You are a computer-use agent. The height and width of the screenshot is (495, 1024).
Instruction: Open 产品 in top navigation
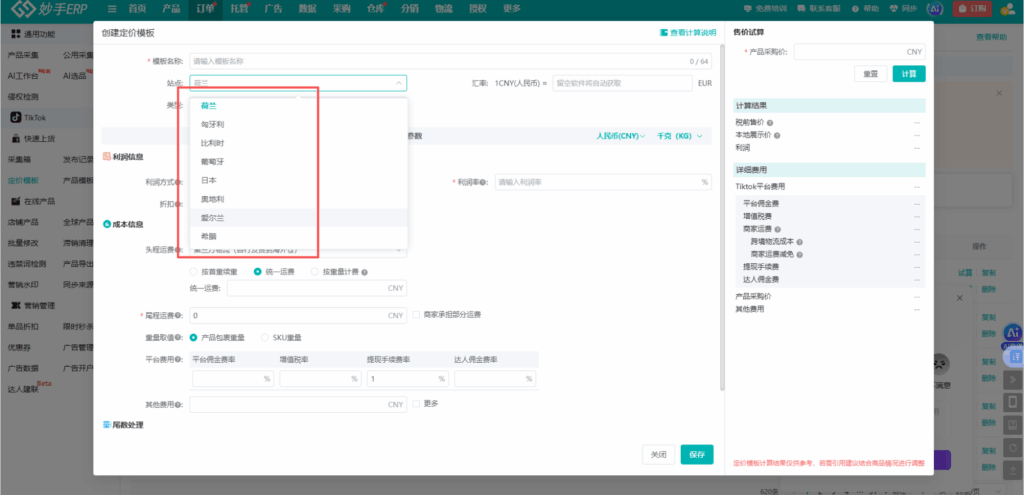[171, 9]
